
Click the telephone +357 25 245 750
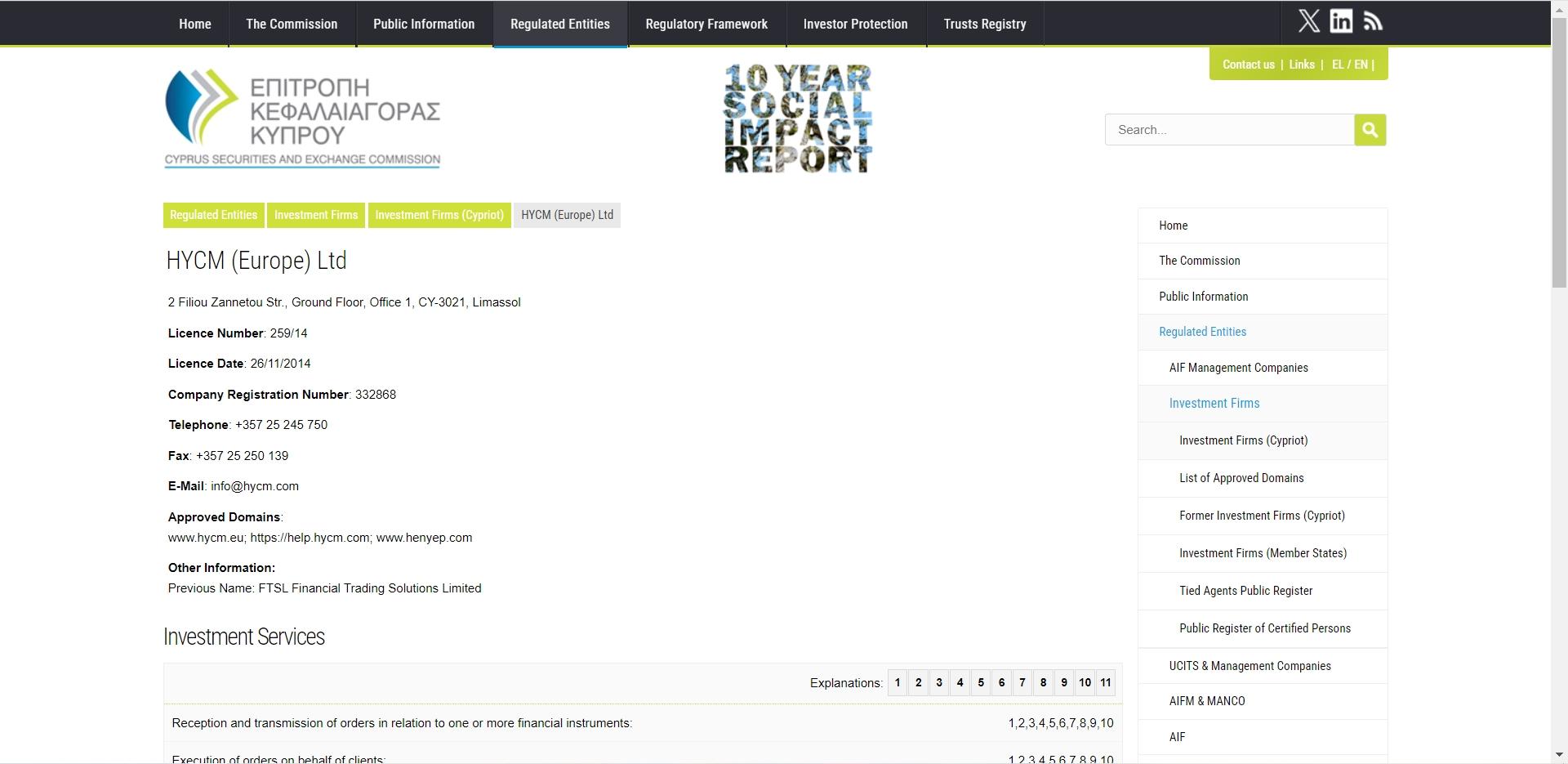coord(281,425)
